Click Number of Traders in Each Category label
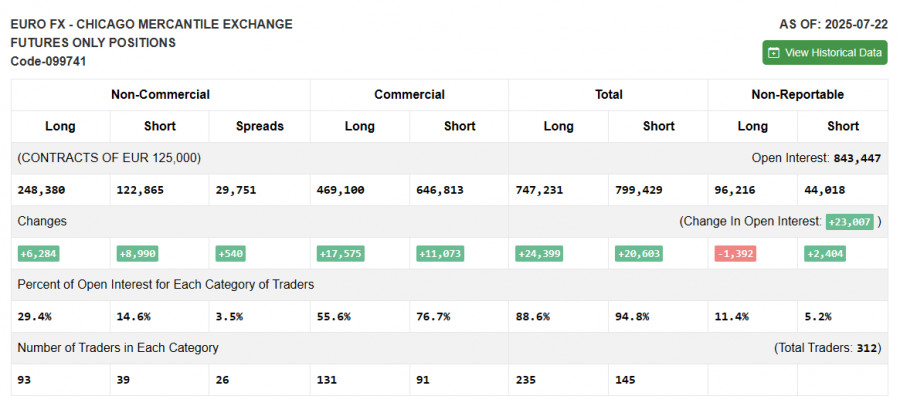 pos(118,348)
